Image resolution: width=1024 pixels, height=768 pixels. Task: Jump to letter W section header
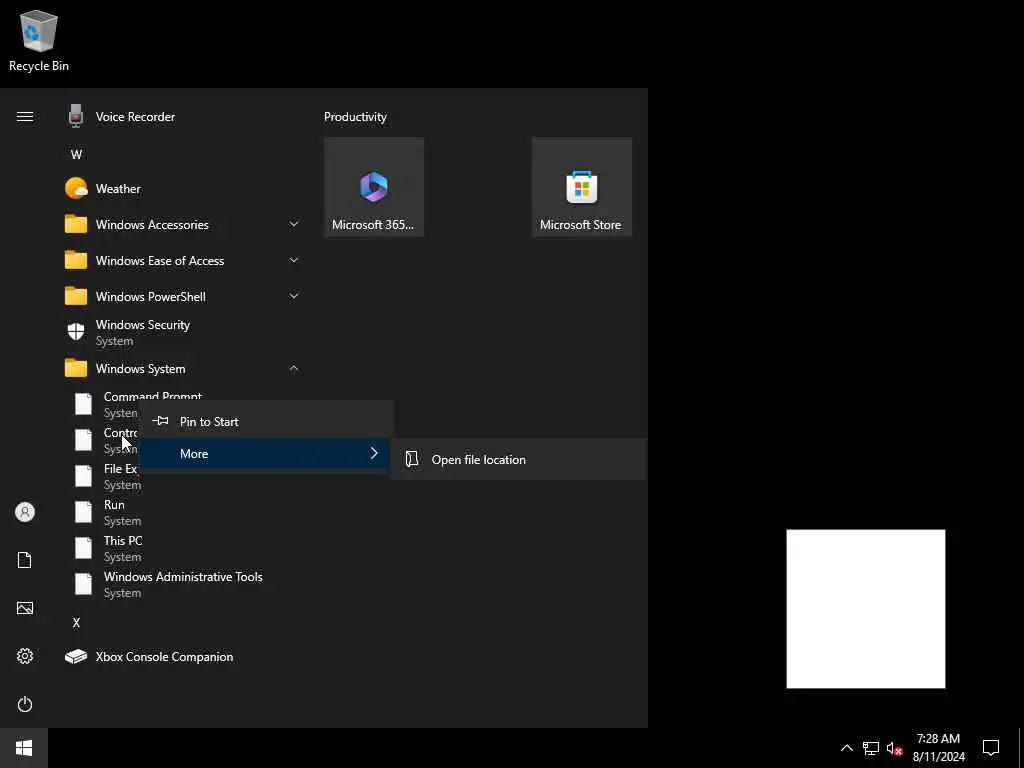(76, 155)
